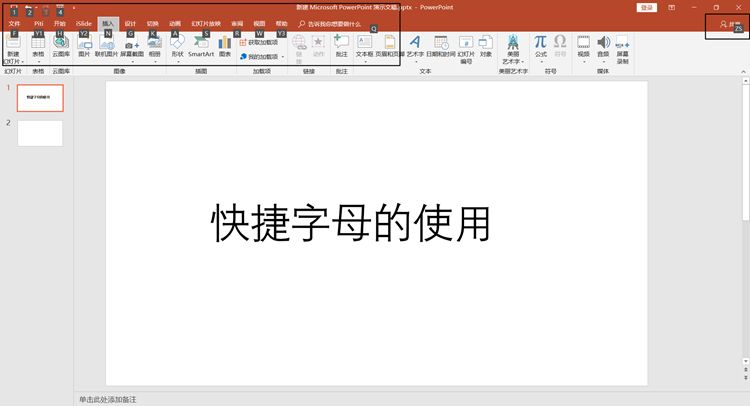Open the 动画 Animations tab
This screenshot has height=406, width=750.
pyautogui.click(x=175, y=23)
